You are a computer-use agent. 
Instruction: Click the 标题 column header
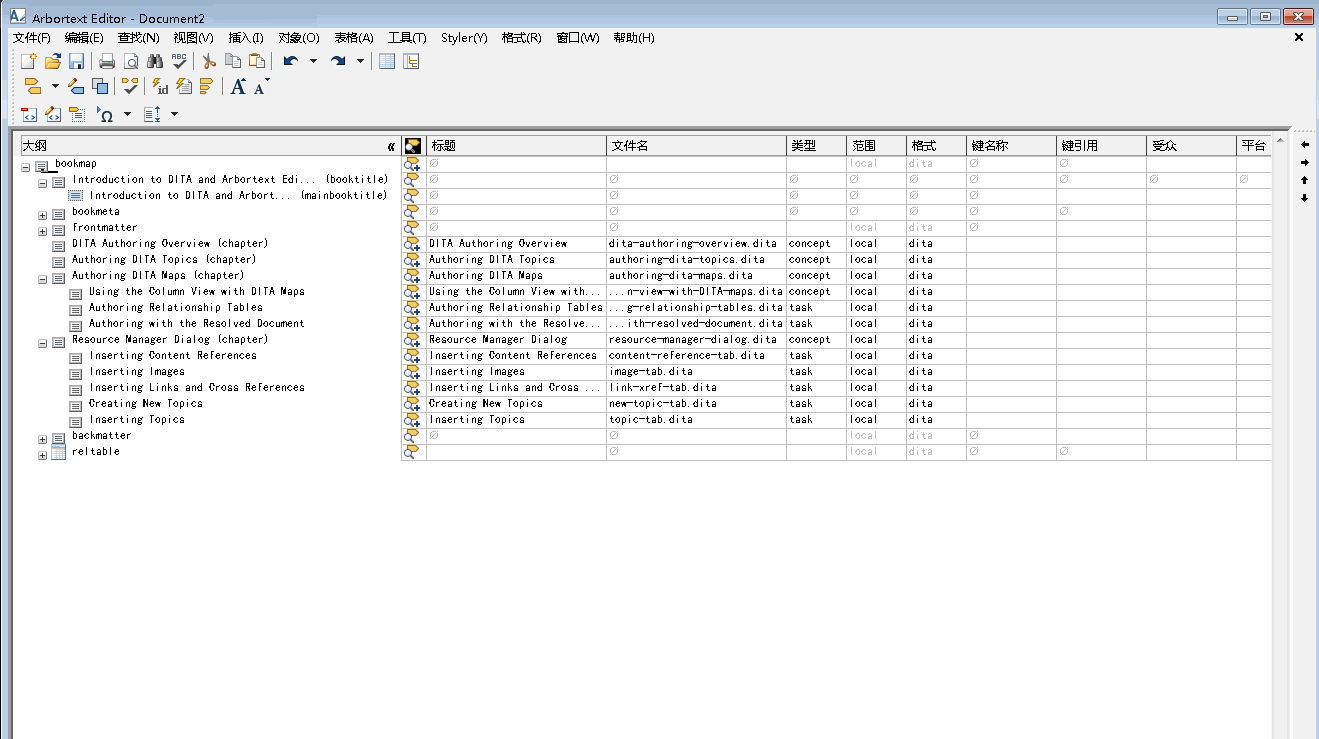[x=516, y=146]
